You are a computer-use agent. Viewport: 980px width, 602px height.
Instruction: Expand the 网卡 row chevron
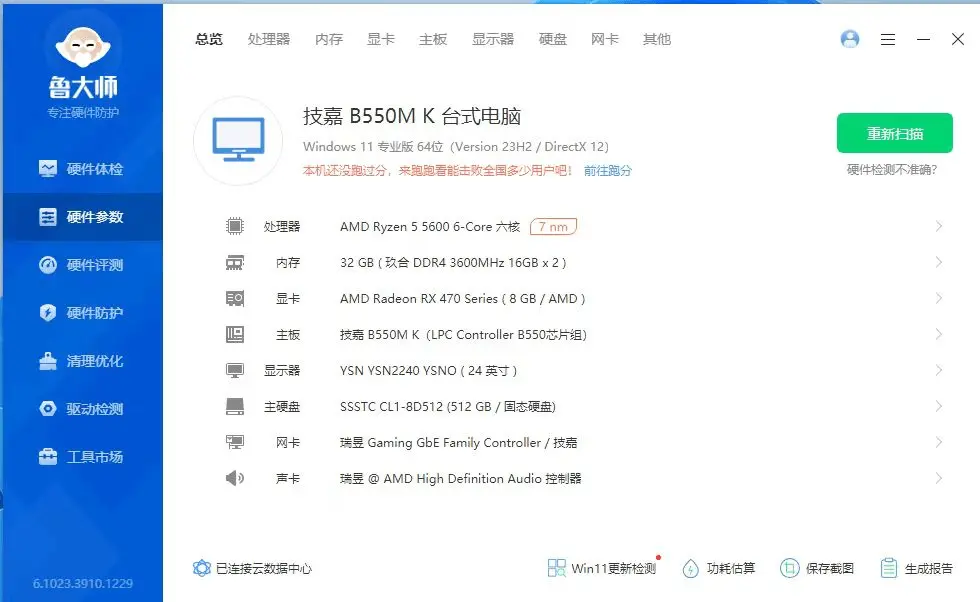(x=939, y=443)
